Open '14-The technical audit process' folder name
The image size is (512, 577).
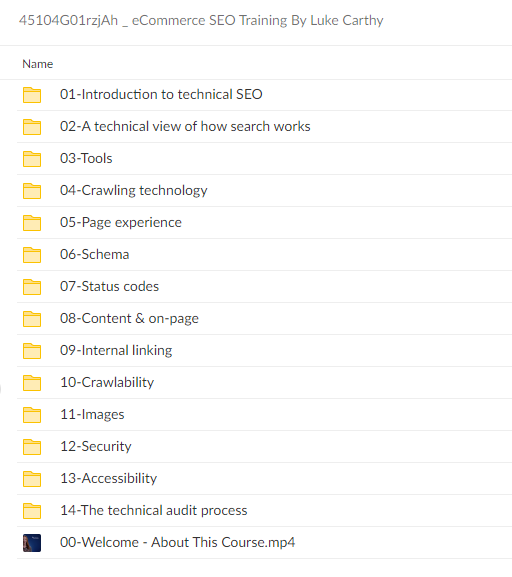click(x=153, y=511)
